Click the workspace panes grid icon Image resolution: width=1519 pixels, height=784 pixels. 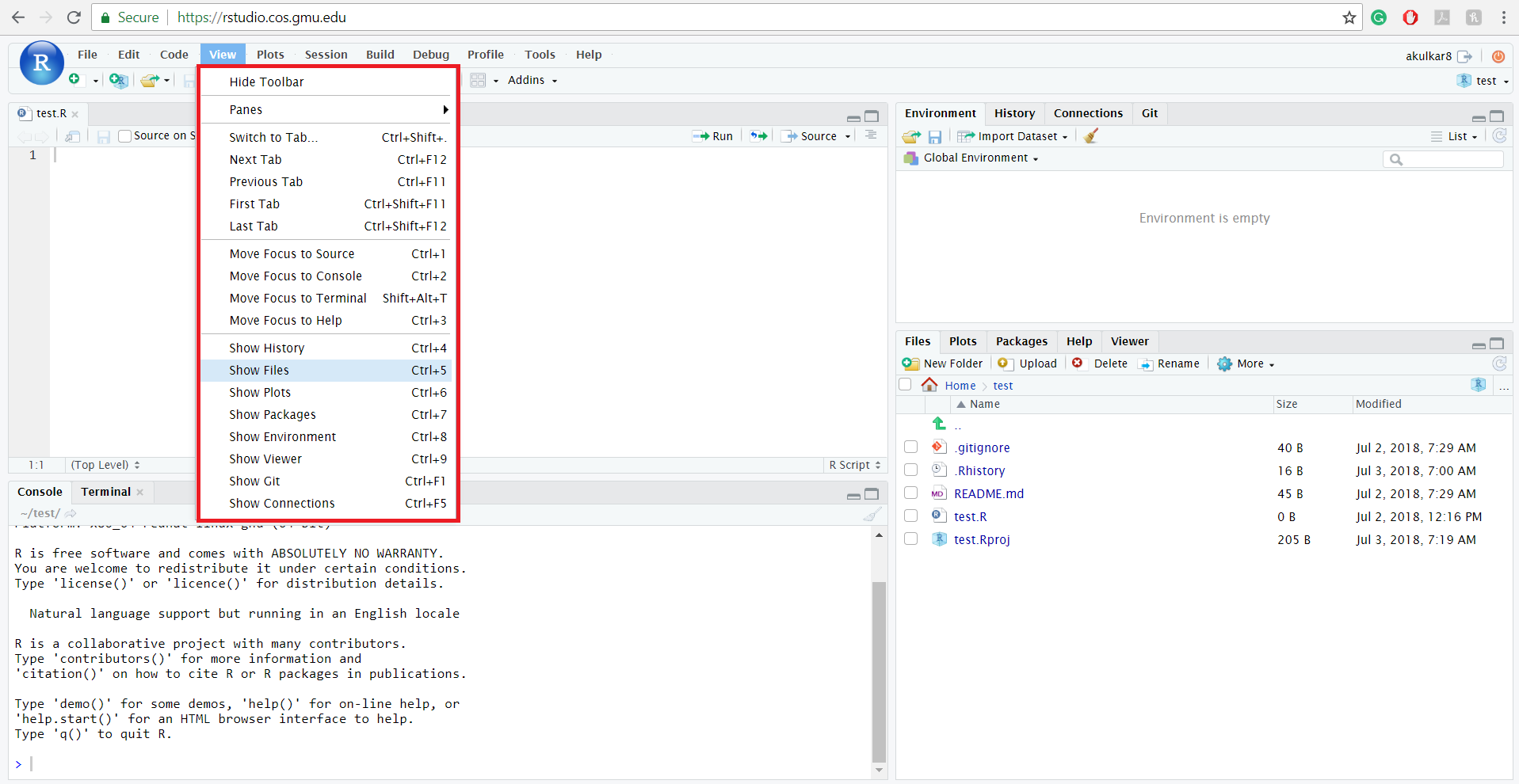click(478, 80)
